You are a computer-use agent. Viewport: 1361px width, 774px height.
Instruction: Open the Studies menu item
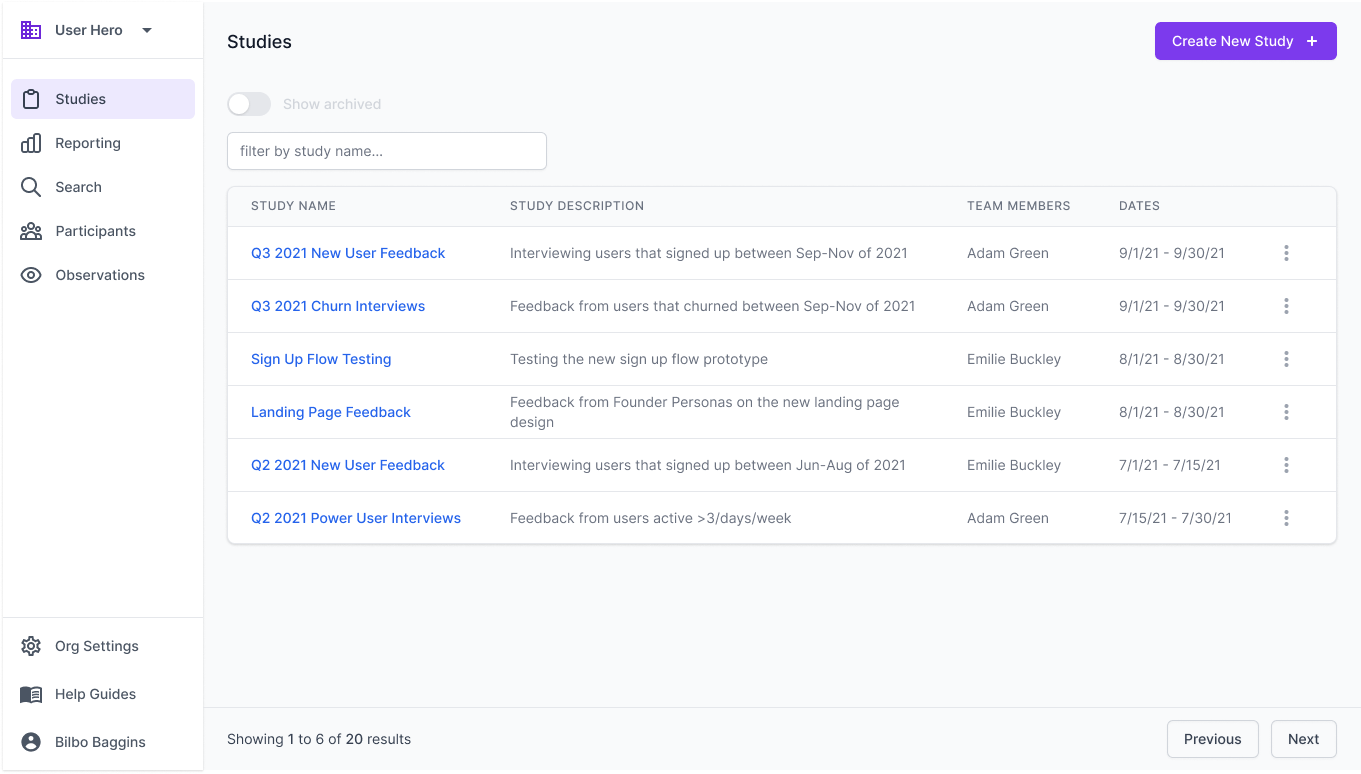(x=103, y=99)
